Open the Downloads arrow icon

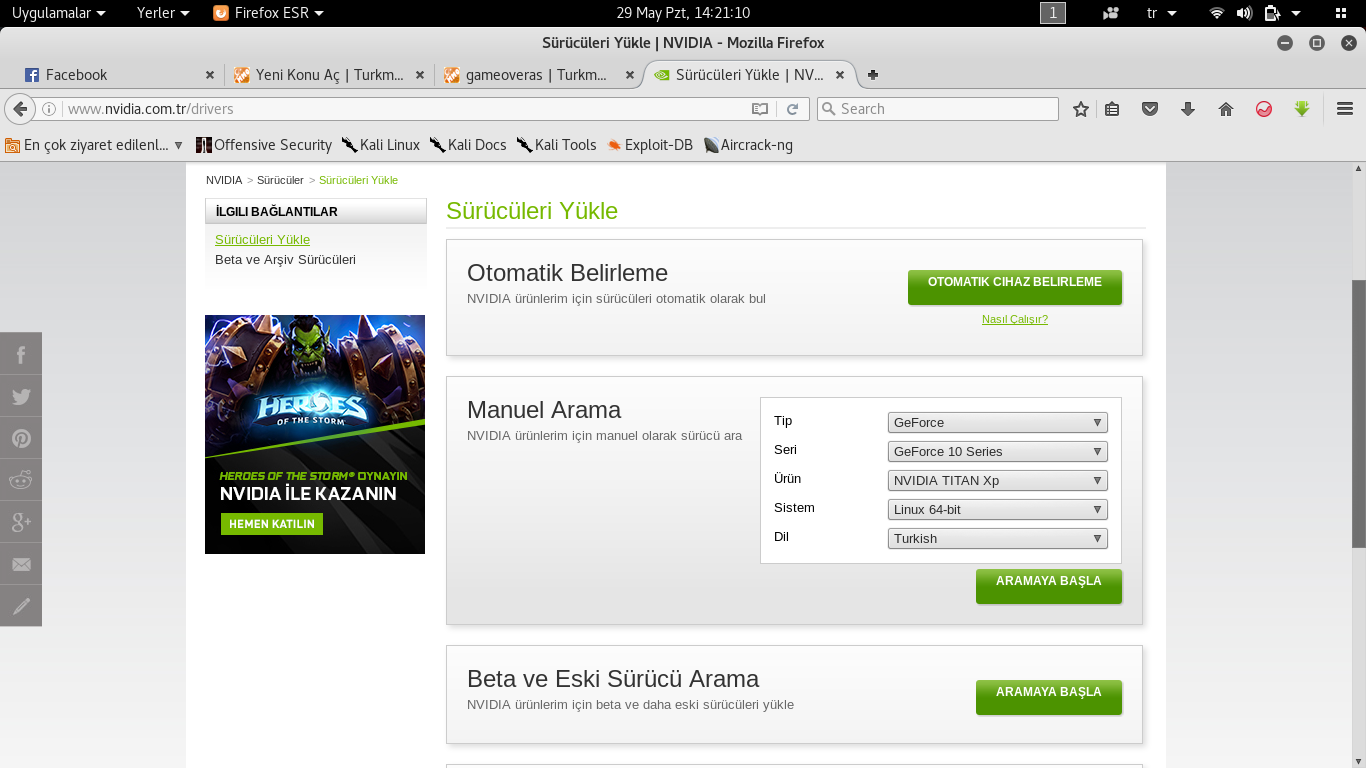point(1188,109)
